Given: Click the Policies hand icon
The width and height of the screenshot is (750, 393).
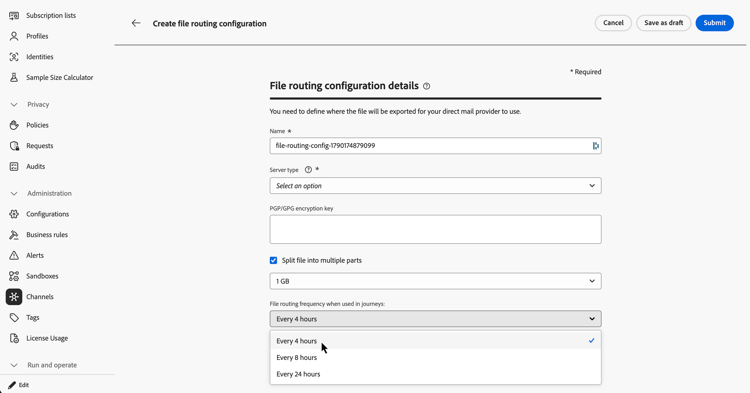Looking at the screenshot, I should [x=14, y=125].
